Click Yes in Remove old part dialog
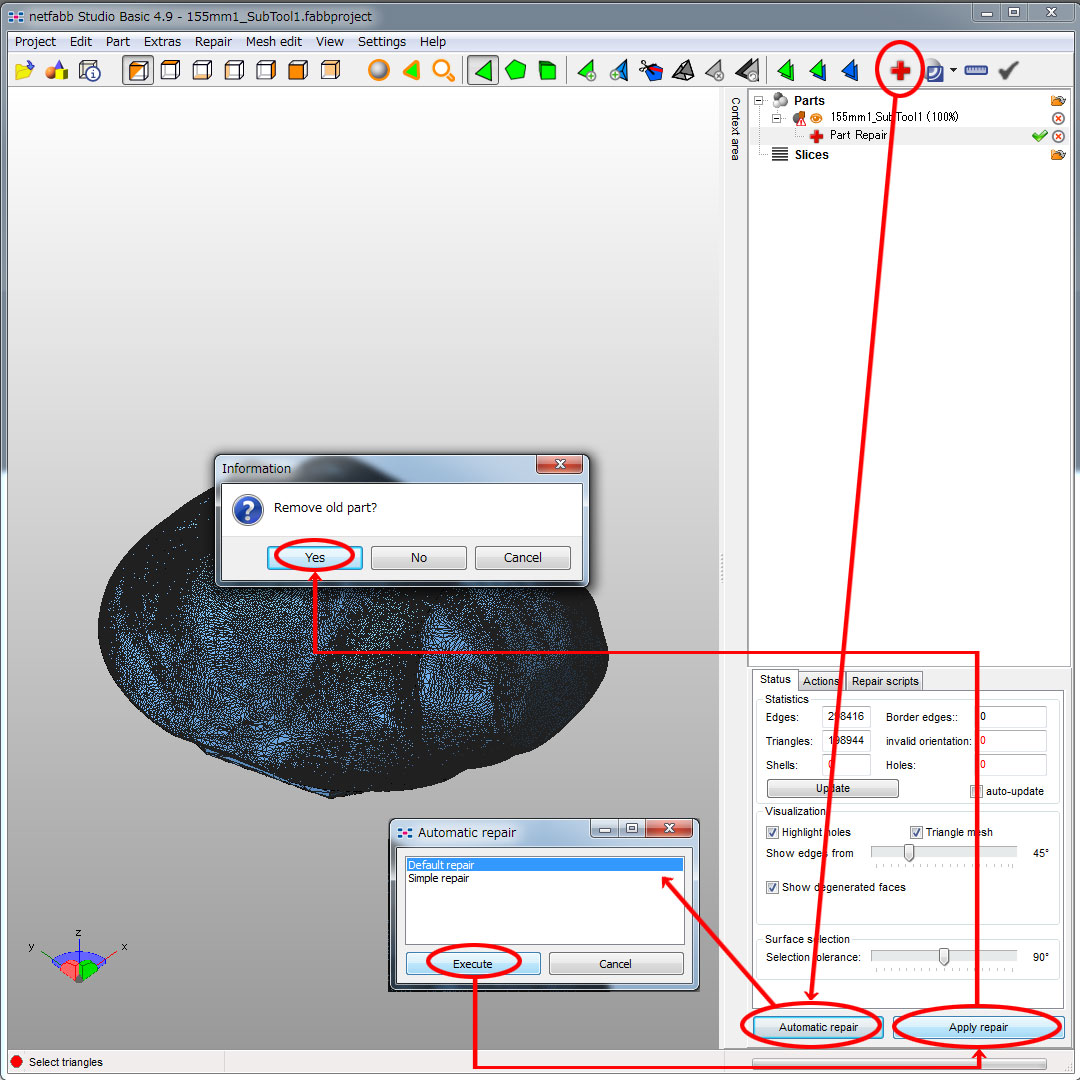Viewport: 1080px width, 1080px height. (315, 558)
